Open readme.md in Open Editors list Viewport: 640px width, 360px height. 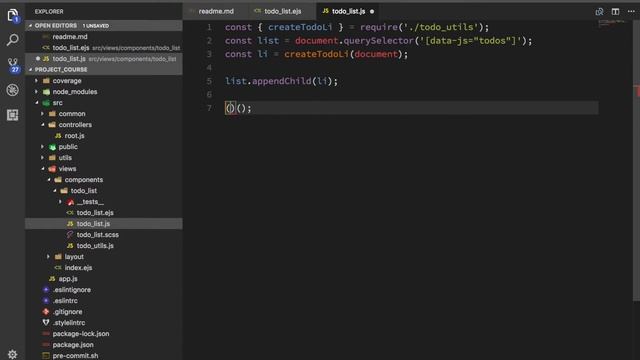point(104,37)
